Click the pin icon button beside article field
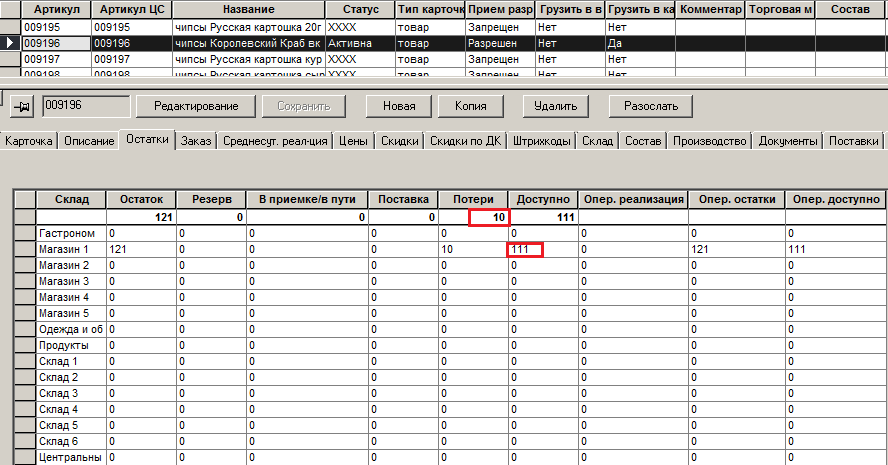 coord(22,106)
